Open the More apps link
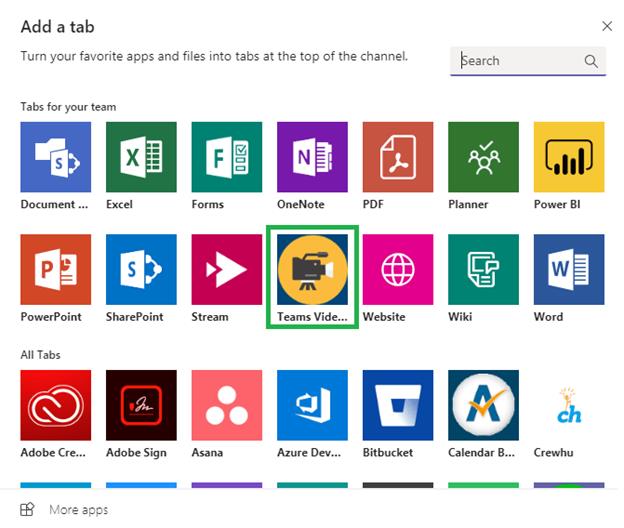This screenshot has width=624, height=528. pyautogui.click(x=78, y=510)
